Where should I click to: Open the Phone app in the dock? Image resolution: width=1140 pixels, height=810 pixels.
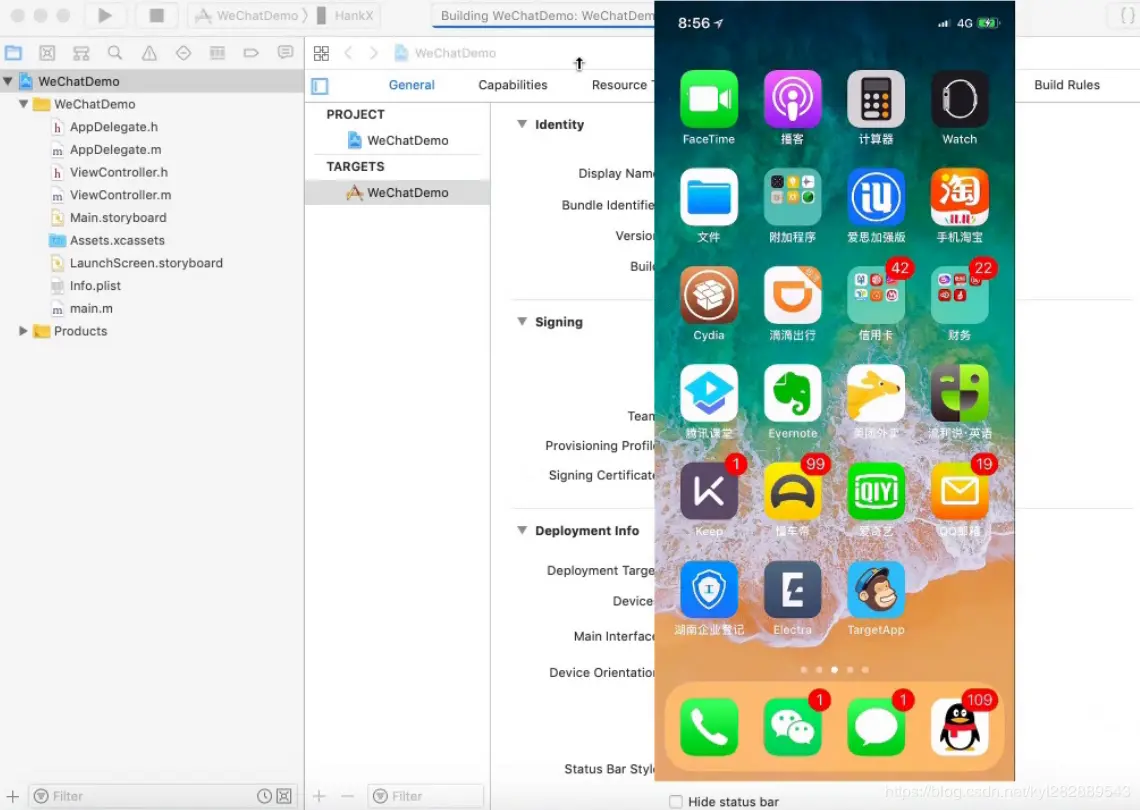tap(709, 727)
